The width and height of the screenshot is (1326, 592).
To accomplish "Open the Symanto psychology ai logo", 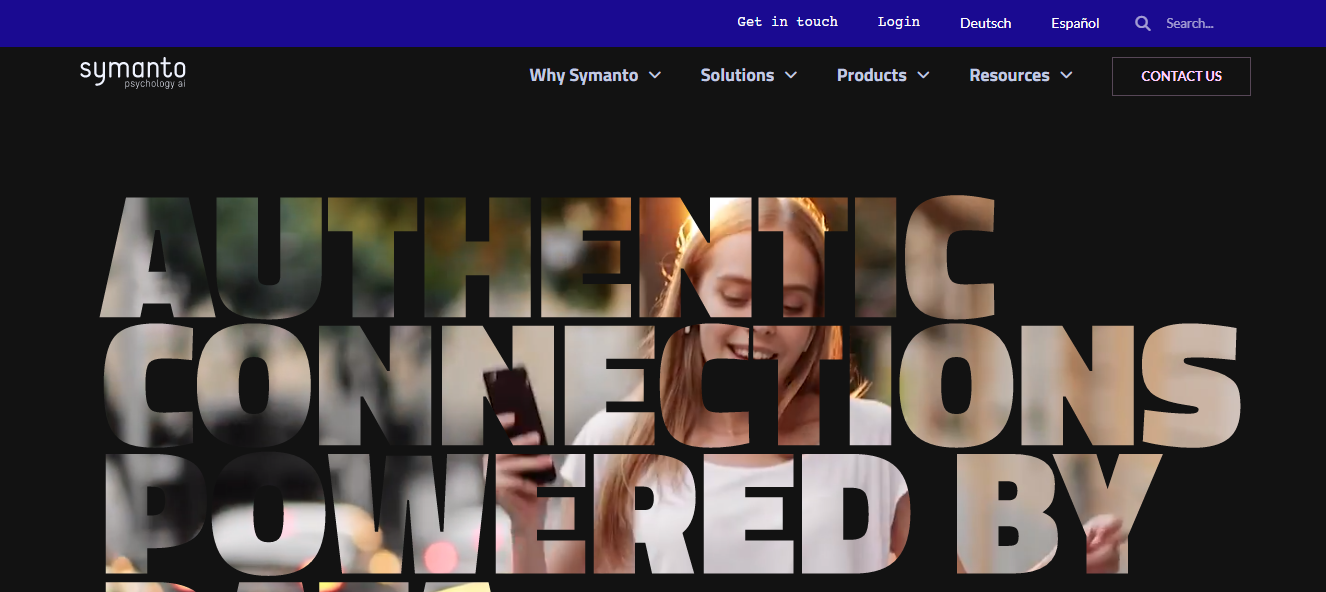I will coord(133,73).
